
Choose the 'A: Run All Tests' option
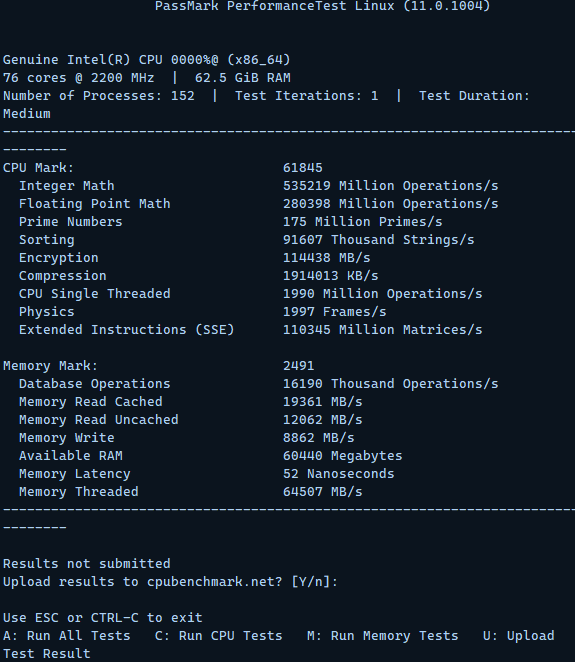[67, 636]
